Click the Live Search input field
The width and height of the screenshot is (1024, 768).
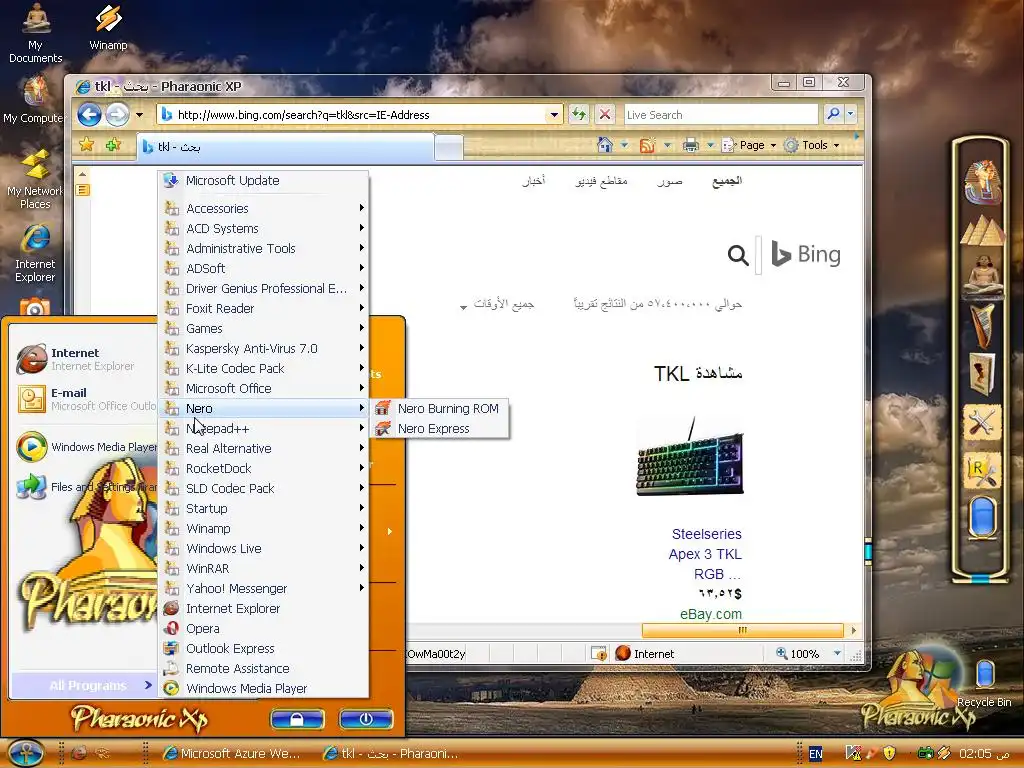(x=721, y=115)
